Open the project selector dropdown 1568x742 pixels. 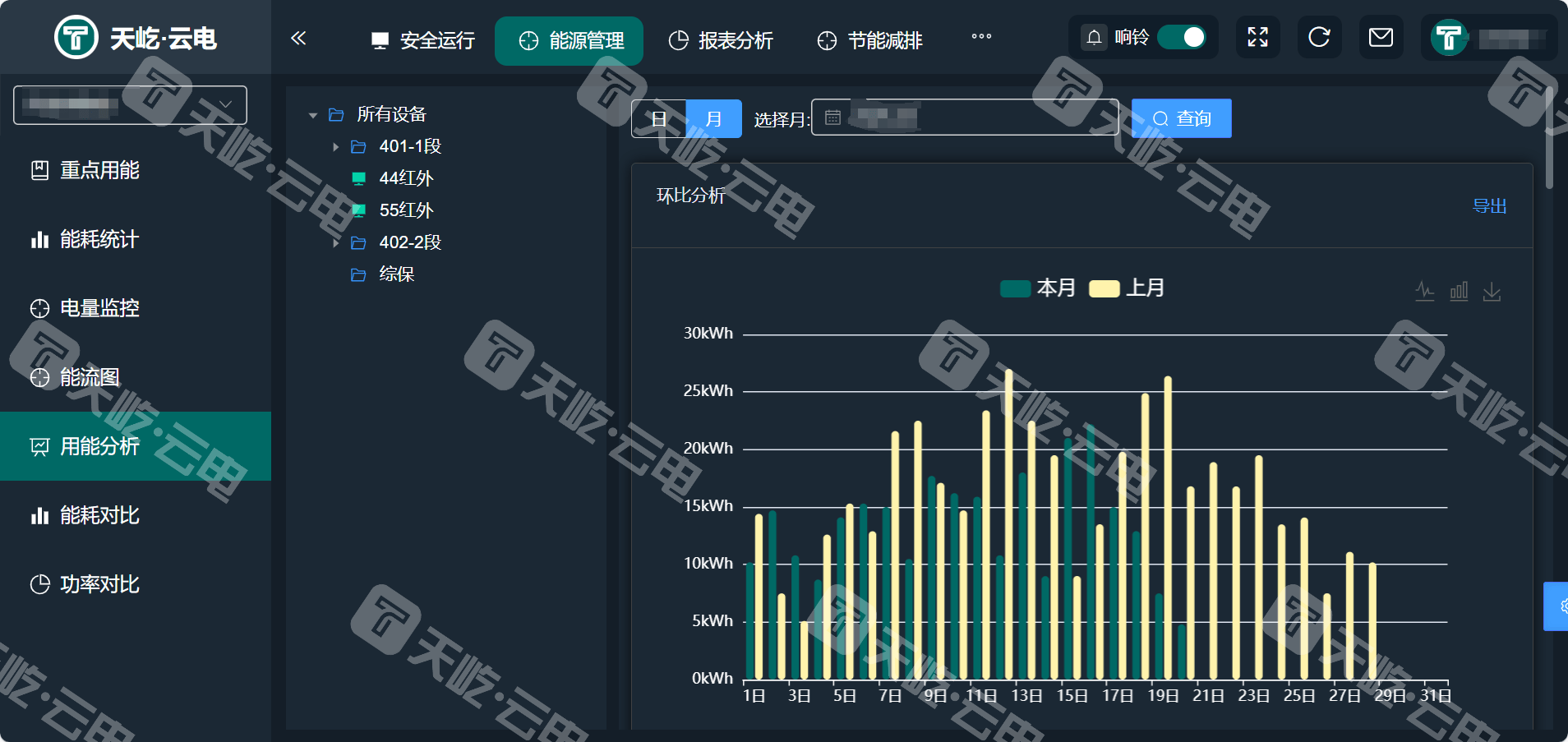point(130,105)
